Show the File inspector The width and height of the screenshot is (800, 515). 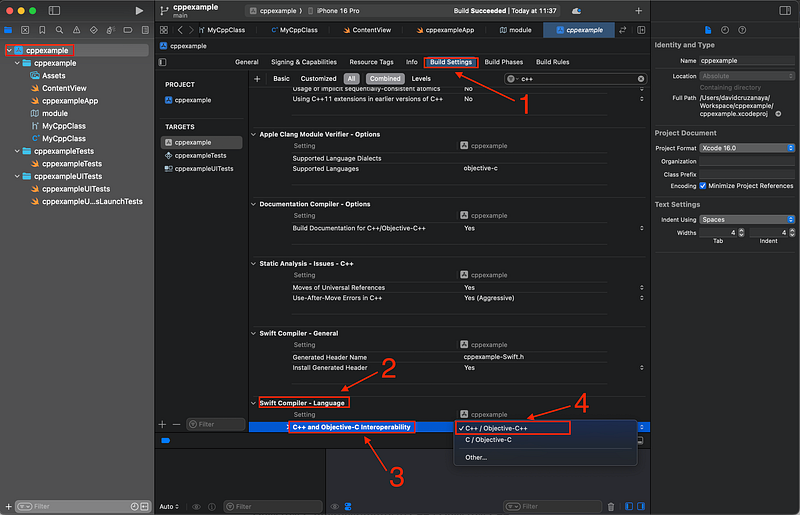(x=708, y=30)
